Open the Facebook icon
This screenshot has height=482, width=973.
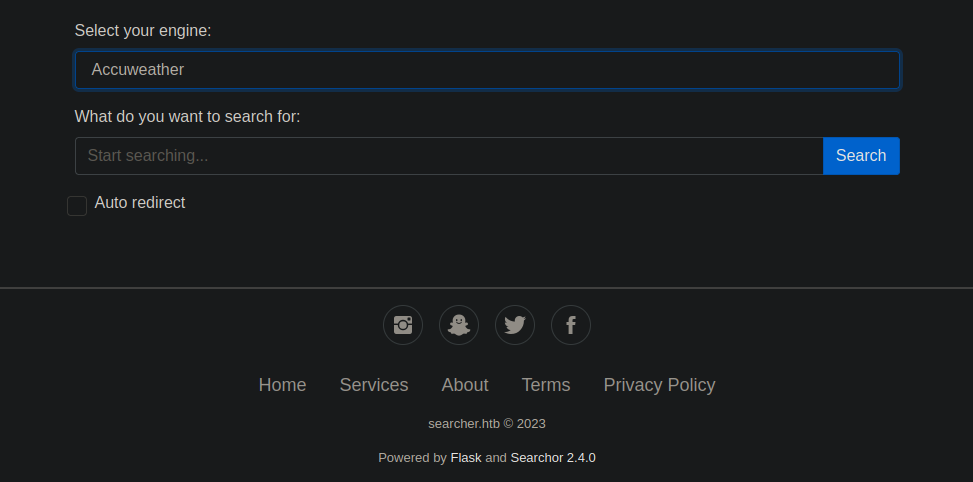click(571, 325)
